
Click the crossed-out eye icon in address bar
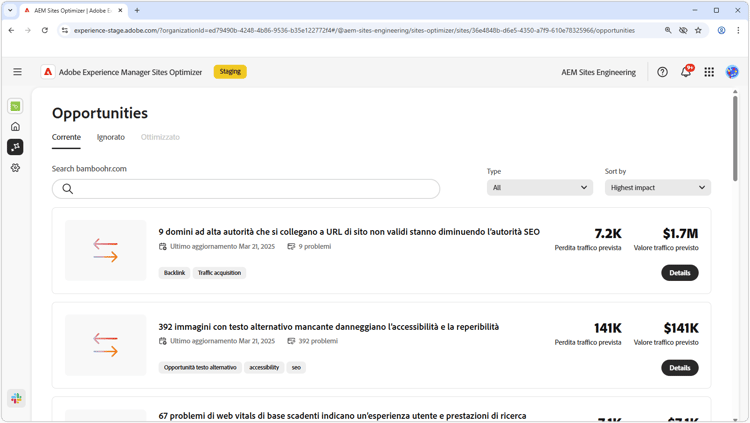pyautogui.click(x=683, y=30)
